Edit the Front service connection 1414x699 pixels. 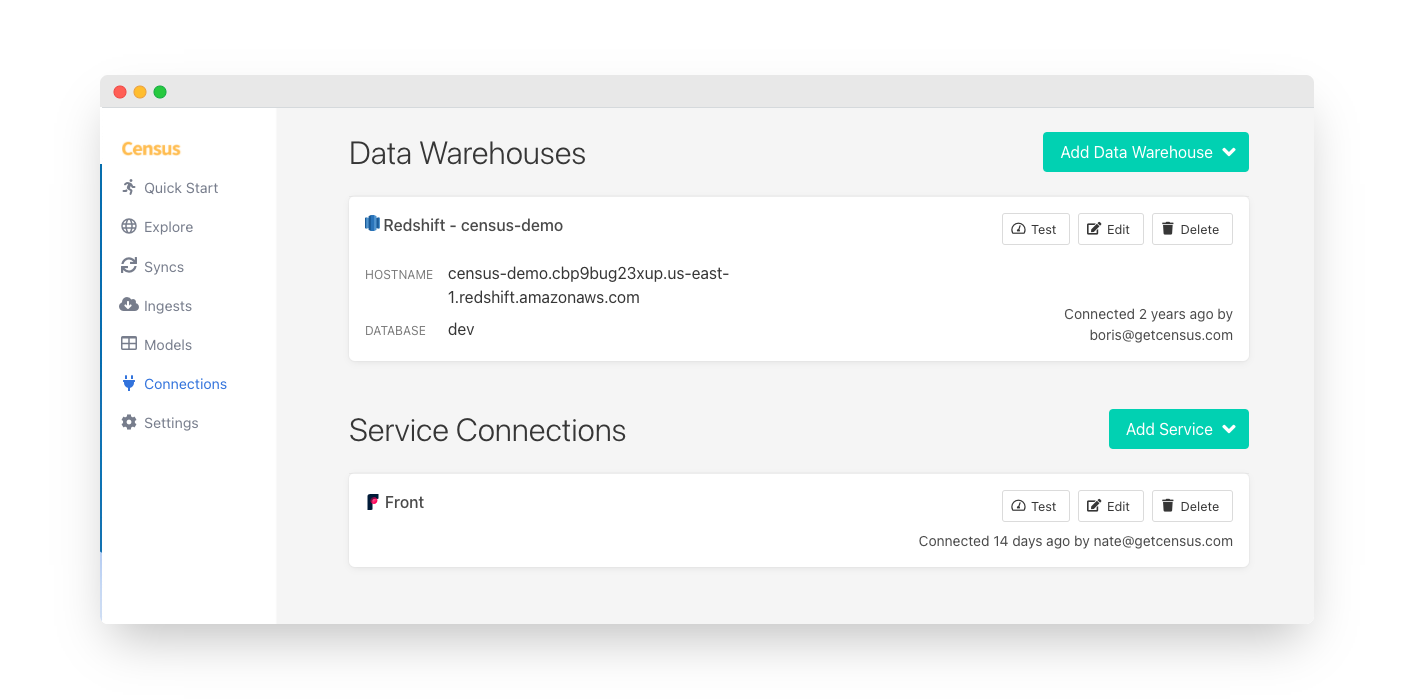pos(1110,506)
